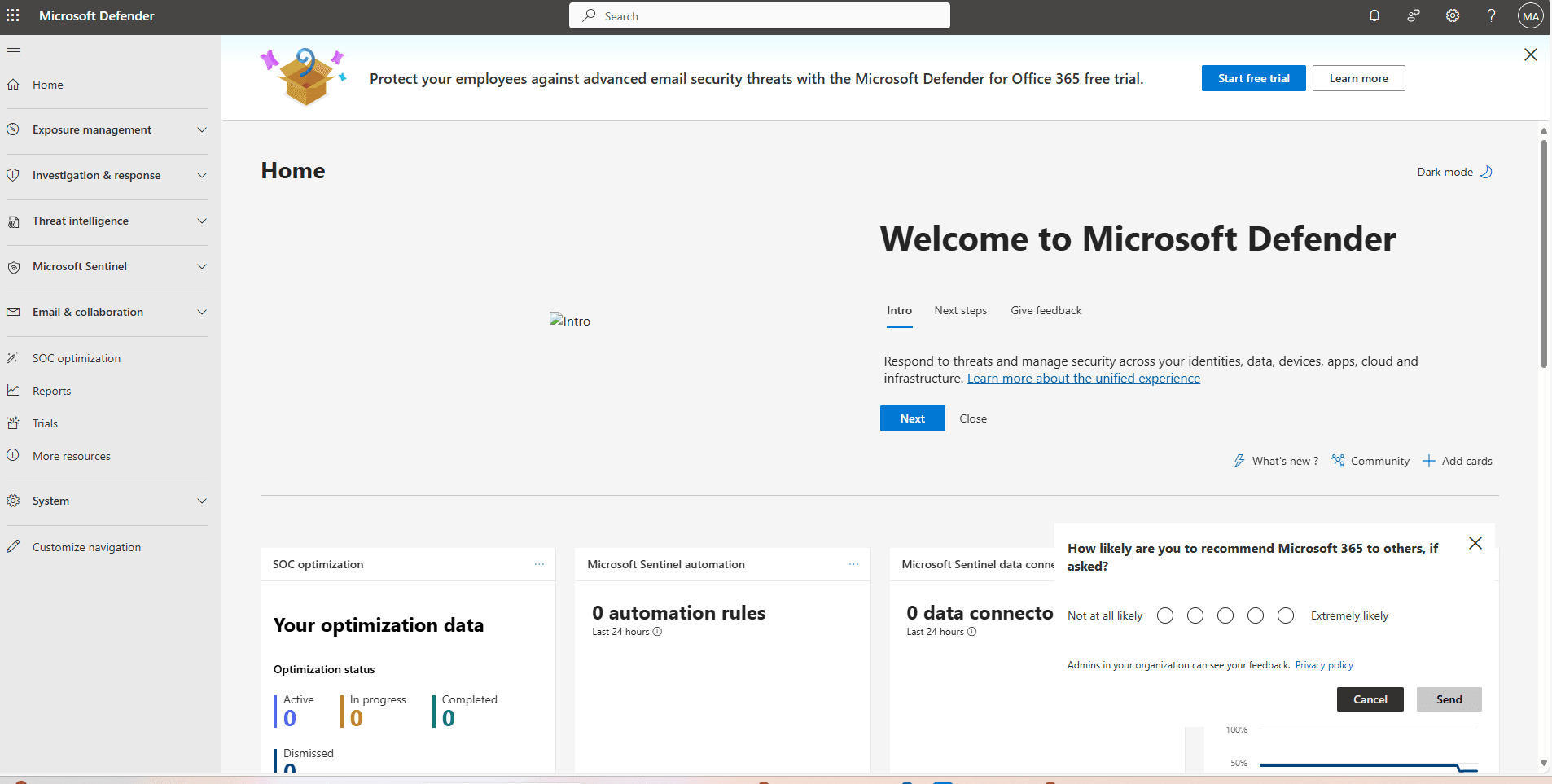Select SOC optimization in the sidebar

[75, 358]
